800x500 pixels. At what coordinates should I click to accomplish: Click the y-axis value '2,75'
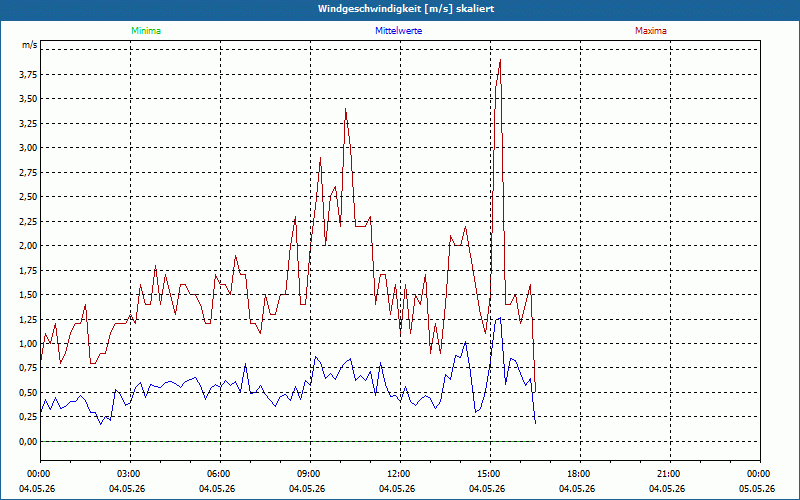point(28,172)
